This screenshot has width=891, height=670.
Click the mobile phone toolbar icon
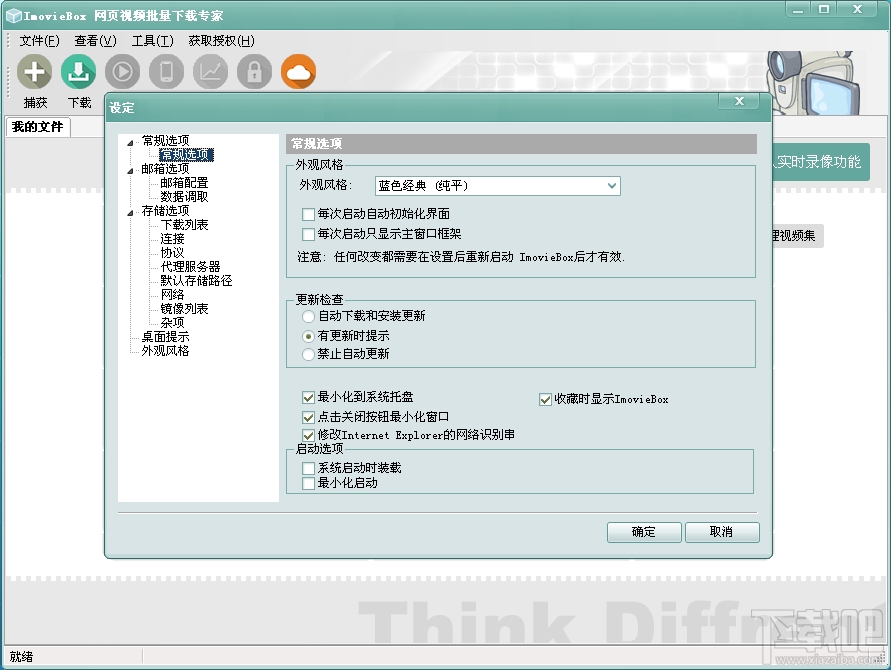pos(166,72)
